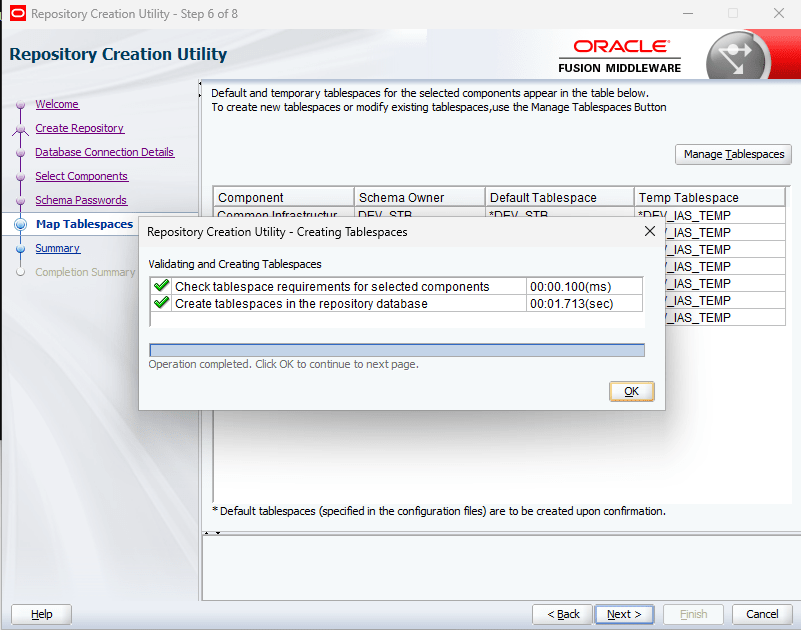
Task: Click the Default Tablespace column header
Action: pos(559,197)
